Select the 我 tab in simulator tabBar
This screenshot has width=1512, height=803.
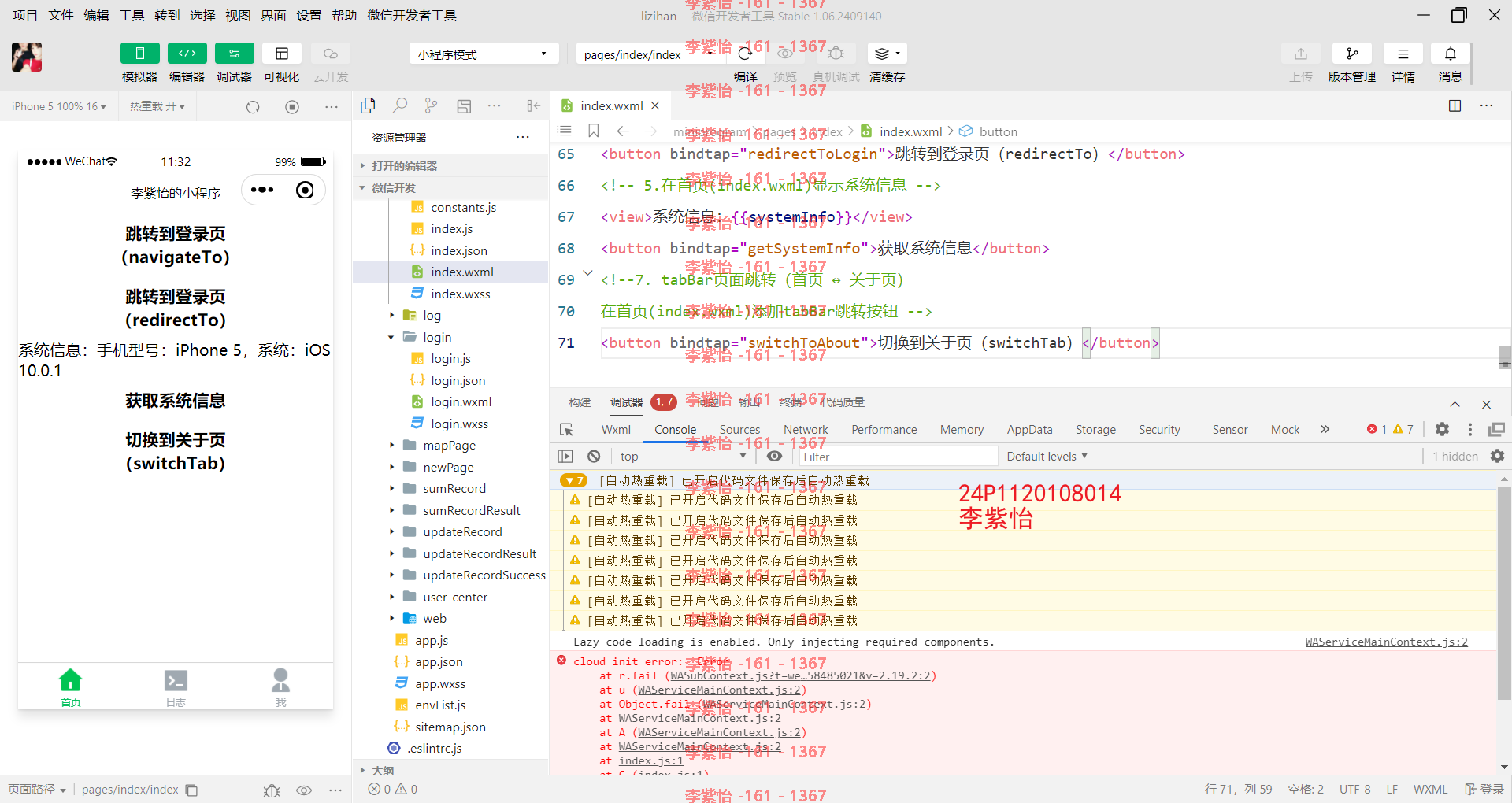(x=280, y=687)
